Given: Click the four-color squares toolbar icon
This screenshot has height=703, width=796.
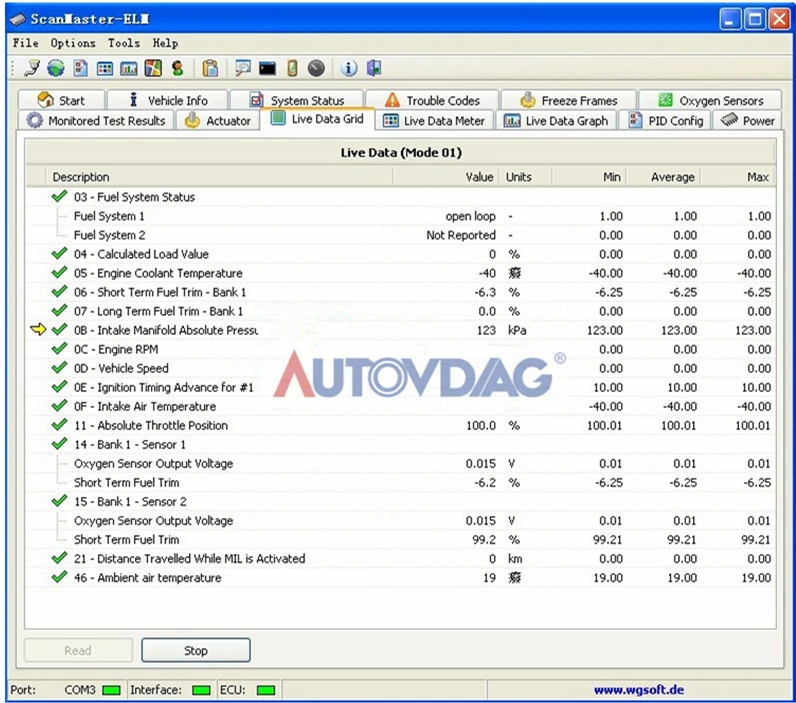Looking at the screenshot, I should (x=153, y=68).
